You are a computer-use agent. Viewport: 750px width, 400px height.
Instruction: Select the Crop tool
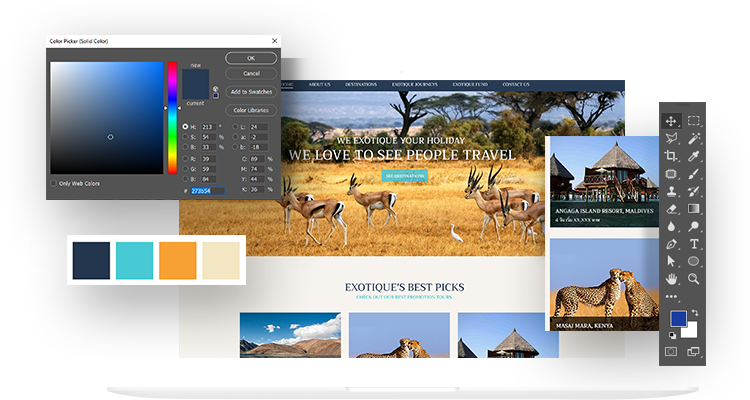pos(671,156)
